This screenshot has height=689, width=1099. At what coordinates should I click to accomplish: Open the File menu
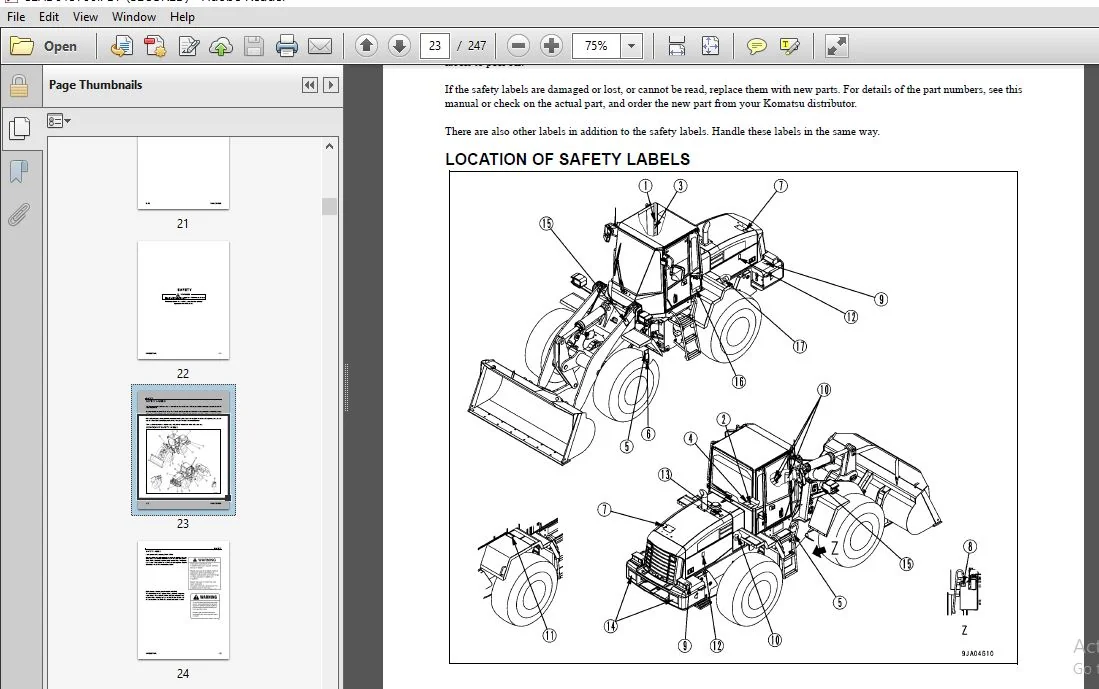pos(16,16)
